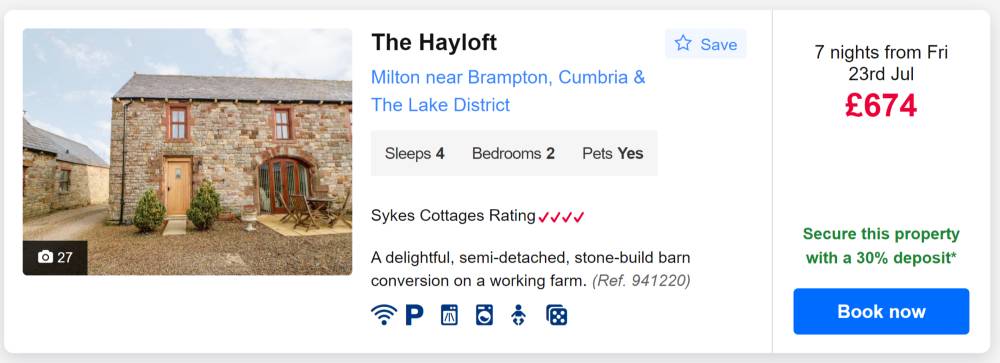View the stone barn property photo
This screenshot has height=363, width=1000.
click(x=188, y=152)
